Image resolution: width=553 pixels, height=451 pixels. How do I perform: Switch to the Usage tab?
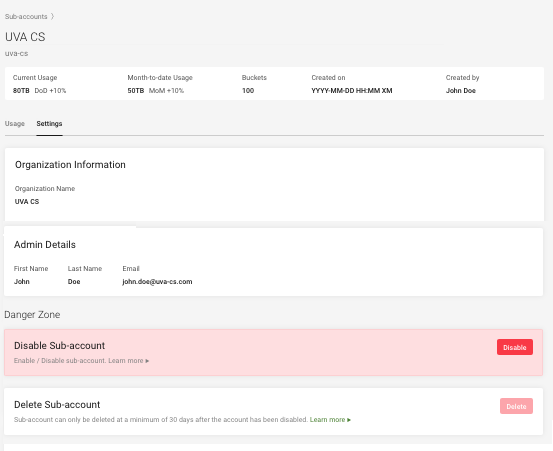(x=15, y=124)
